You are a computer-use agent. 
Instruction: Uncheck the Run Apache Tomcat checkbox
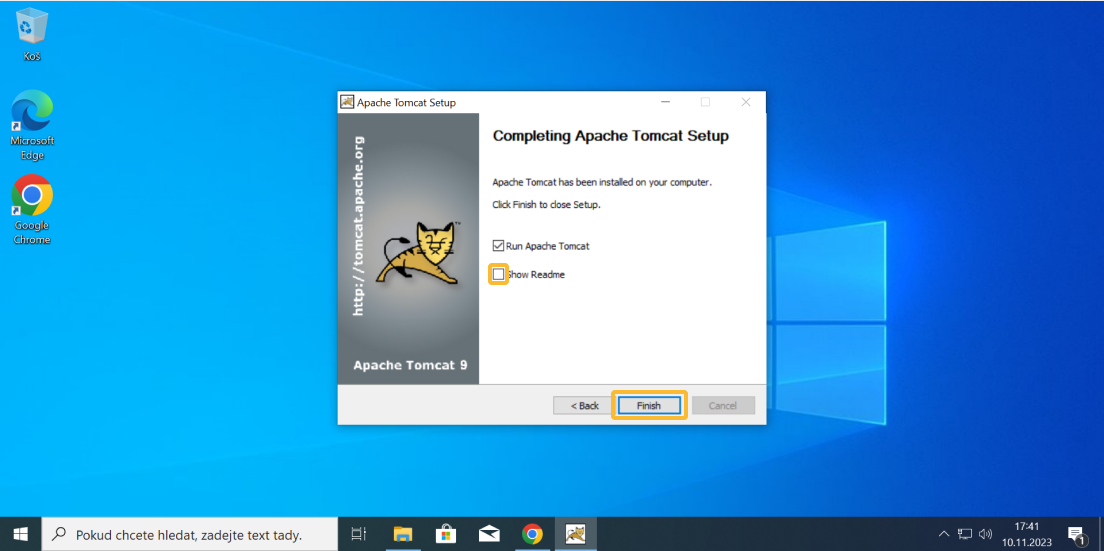[499, 246]
